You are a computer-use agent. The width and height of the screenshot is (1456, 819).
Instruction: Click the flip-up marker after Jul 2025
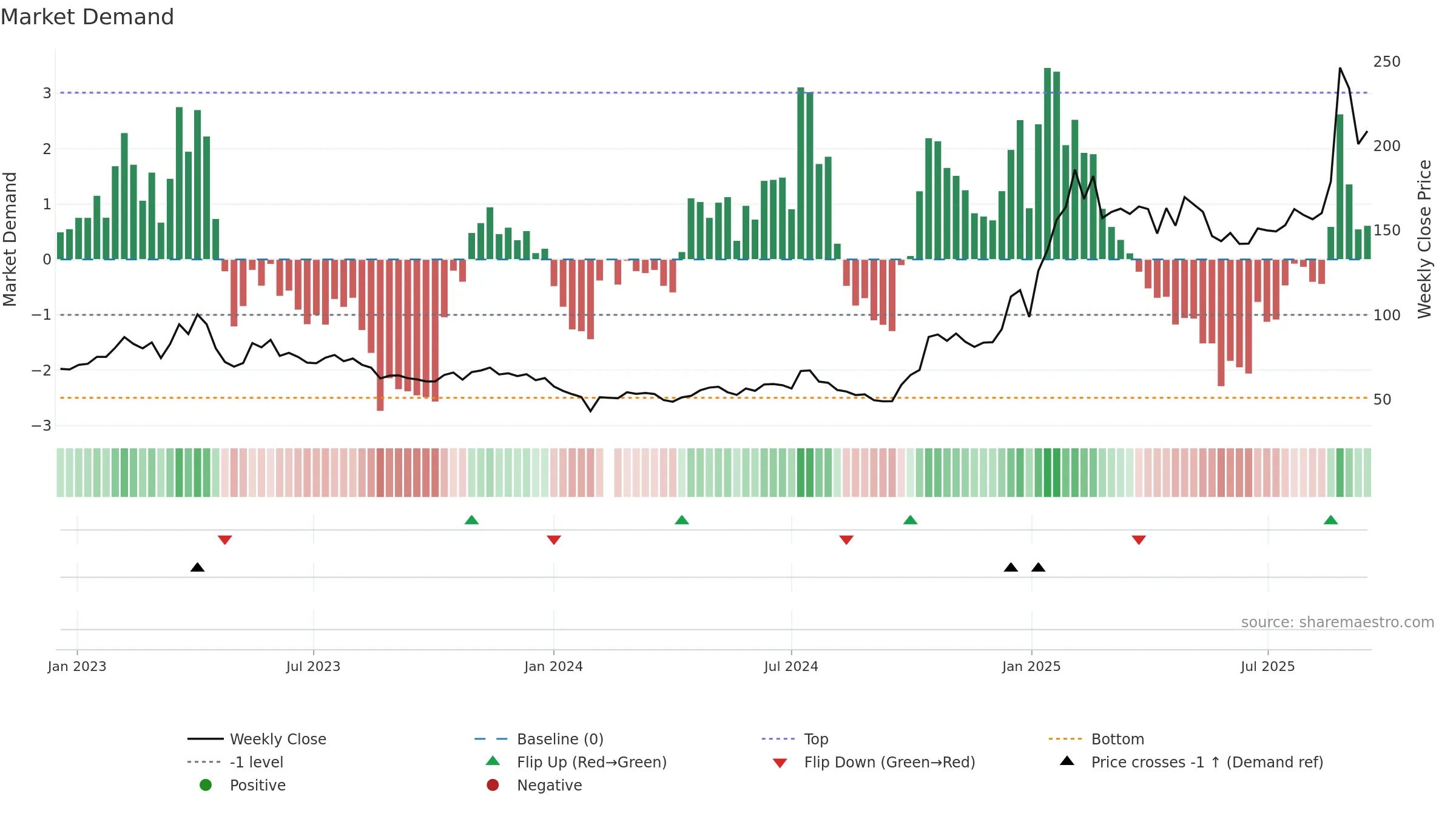[1330, 520]
